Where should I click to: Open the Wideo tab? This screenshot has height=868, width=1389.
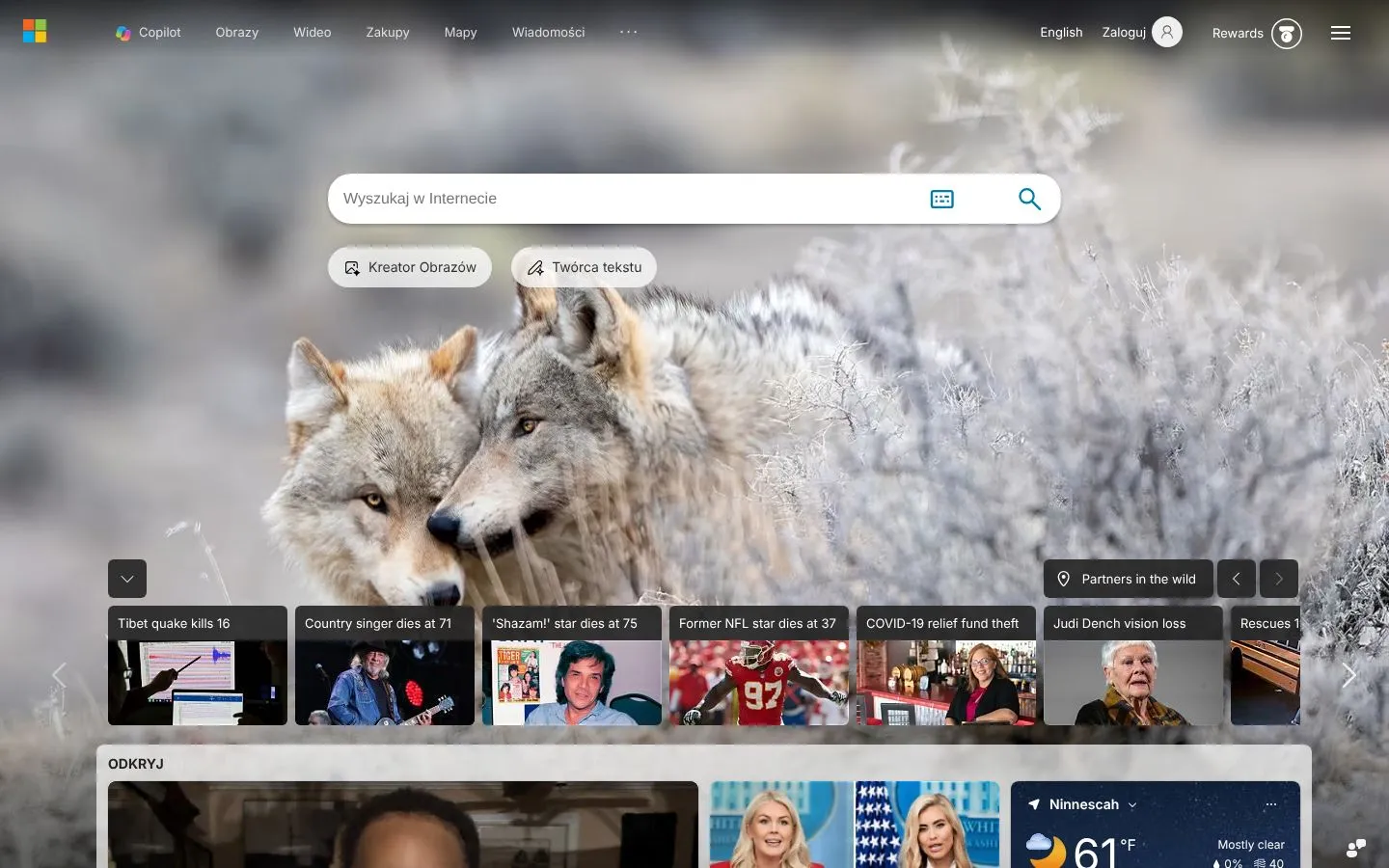click(x=313, y=32)
